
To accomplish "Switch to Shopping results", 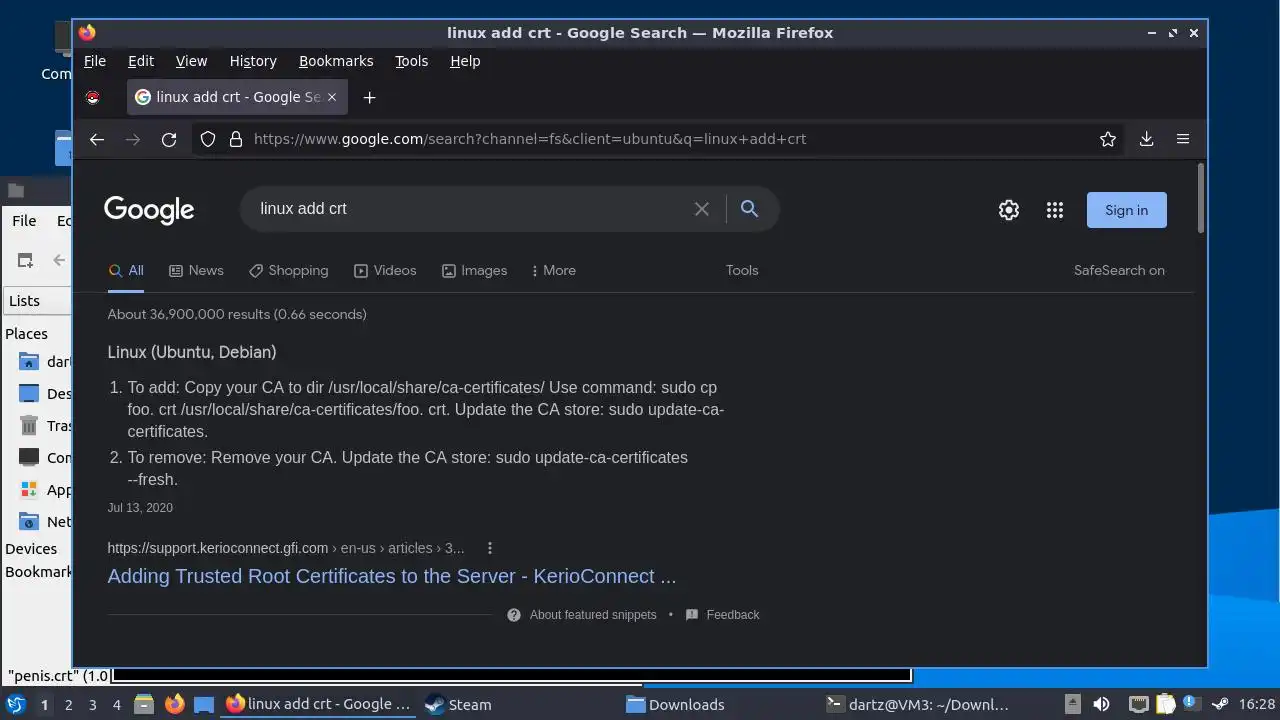I will click(x=289, y=271).
